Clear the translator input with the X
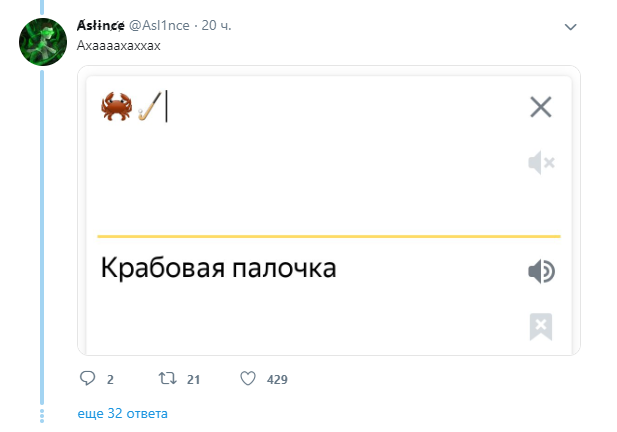This screenshot has height=432, width=617. point(541,107)
